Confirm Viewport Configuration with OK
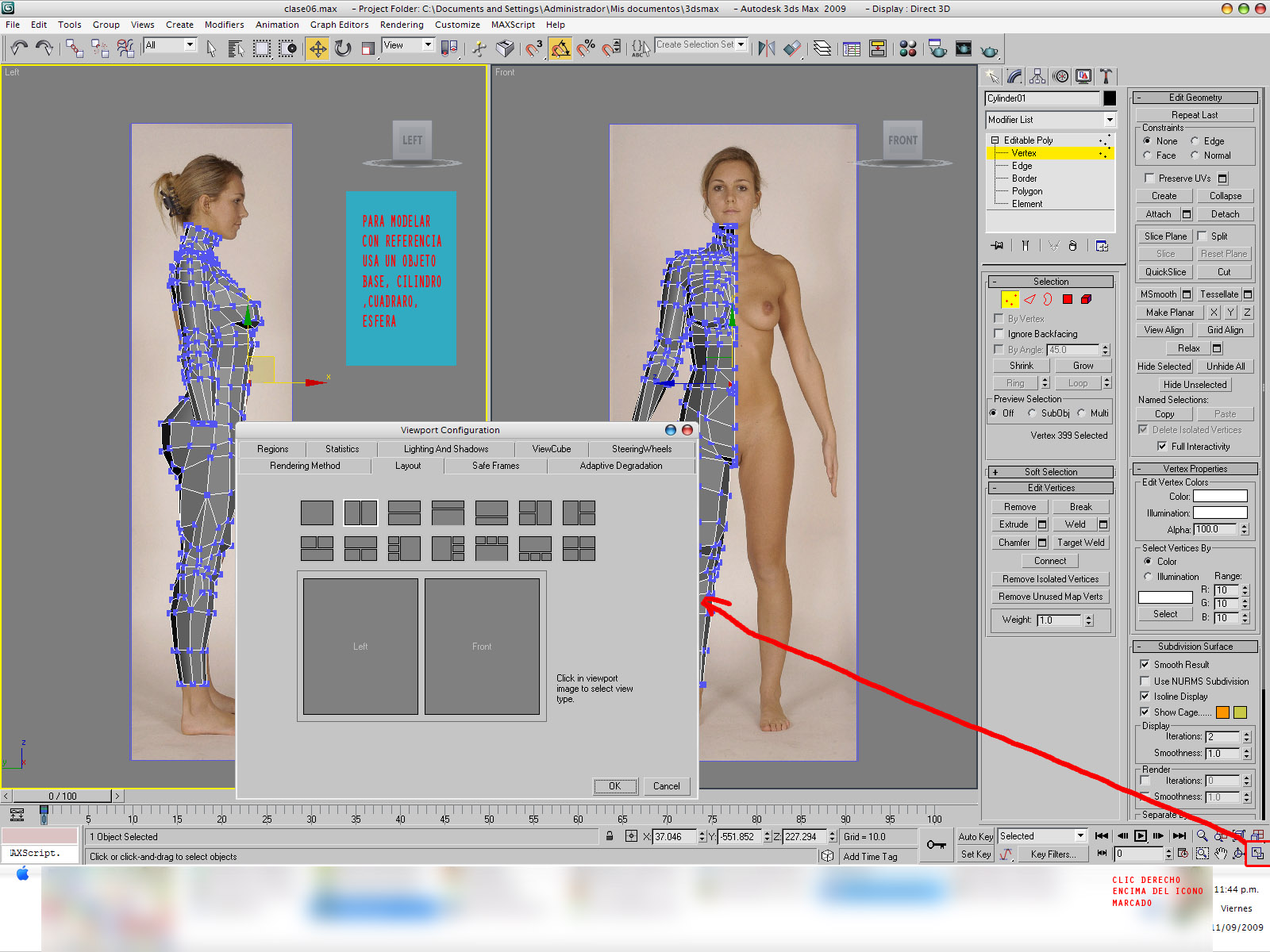The image size is (1270, 952). point(615,786)
